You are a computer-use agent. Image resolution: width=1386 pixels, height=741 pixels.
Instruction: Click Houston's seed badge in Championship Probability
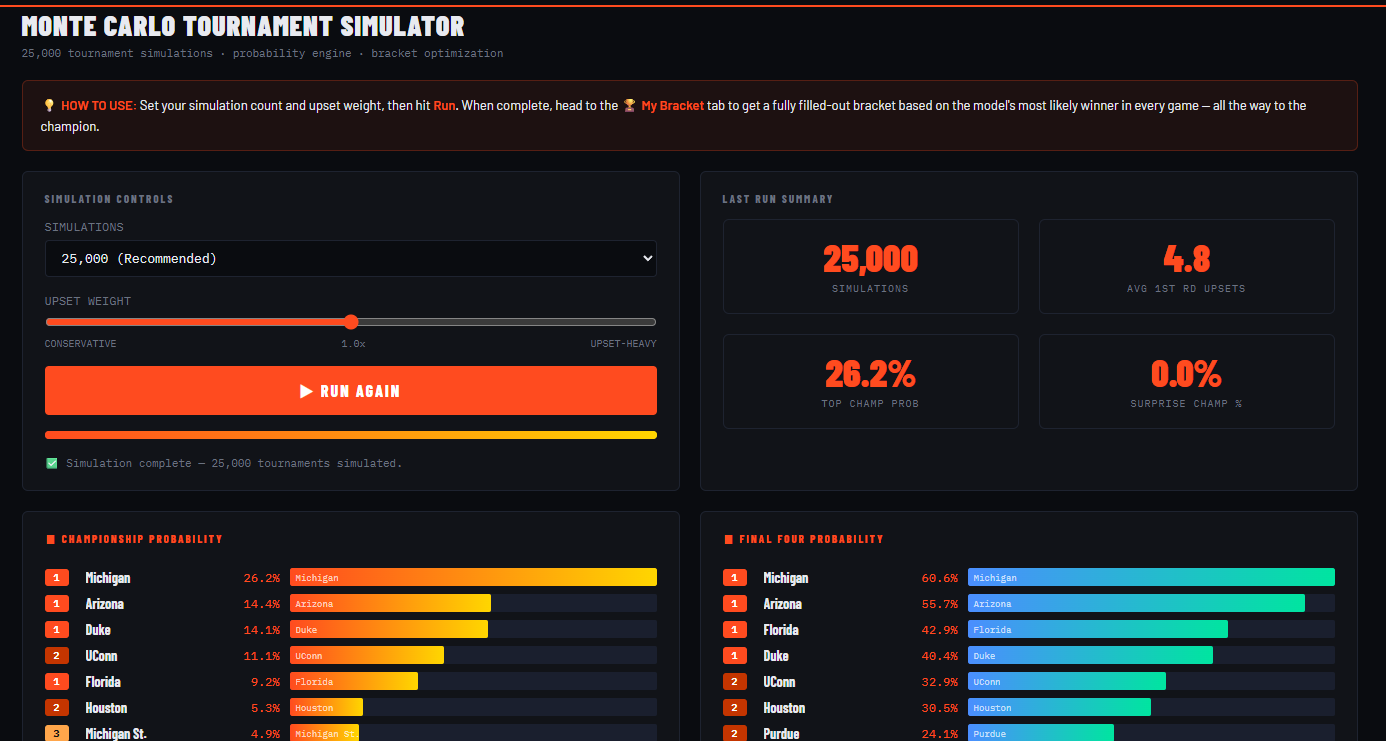(57, 708)
